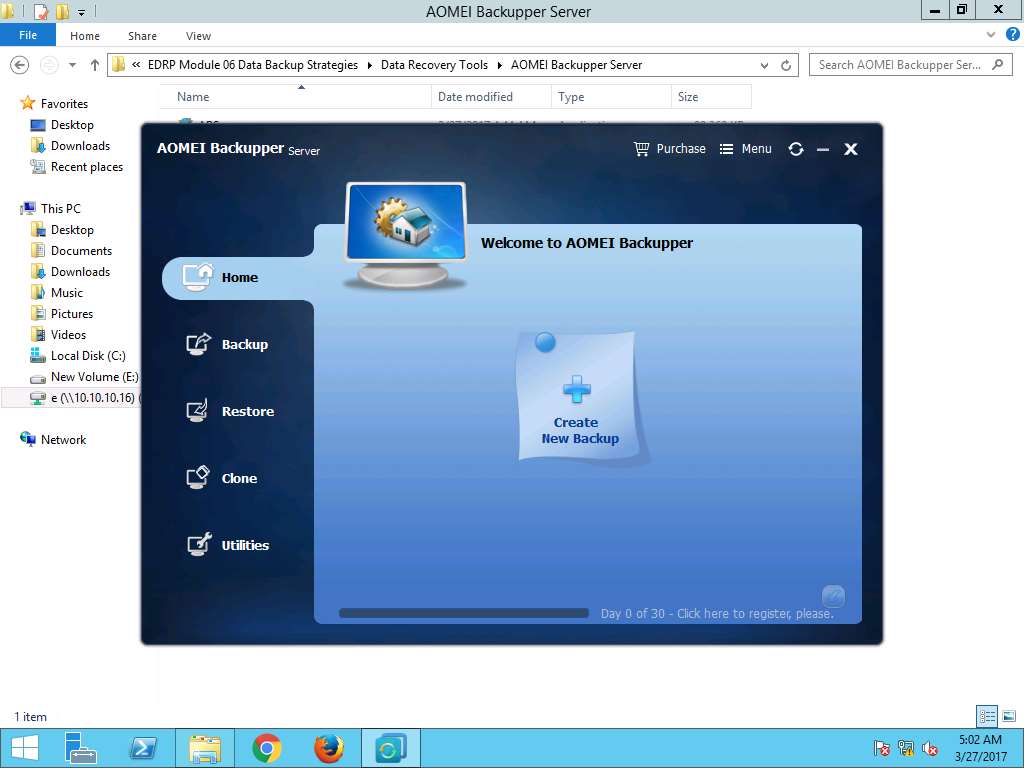Open the Clone section in AOMEI sidebar
Viewport: 1024px width, 768px height.
pyautogui.click(x=222, y=478)
